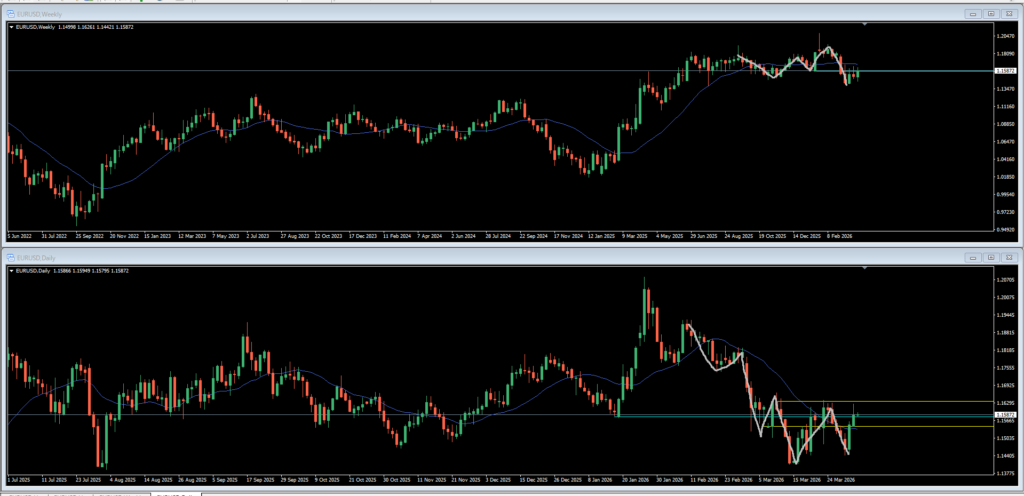
Task: Click the EURUSD,Weekly chart window icon
Action: tap(11, 14)
